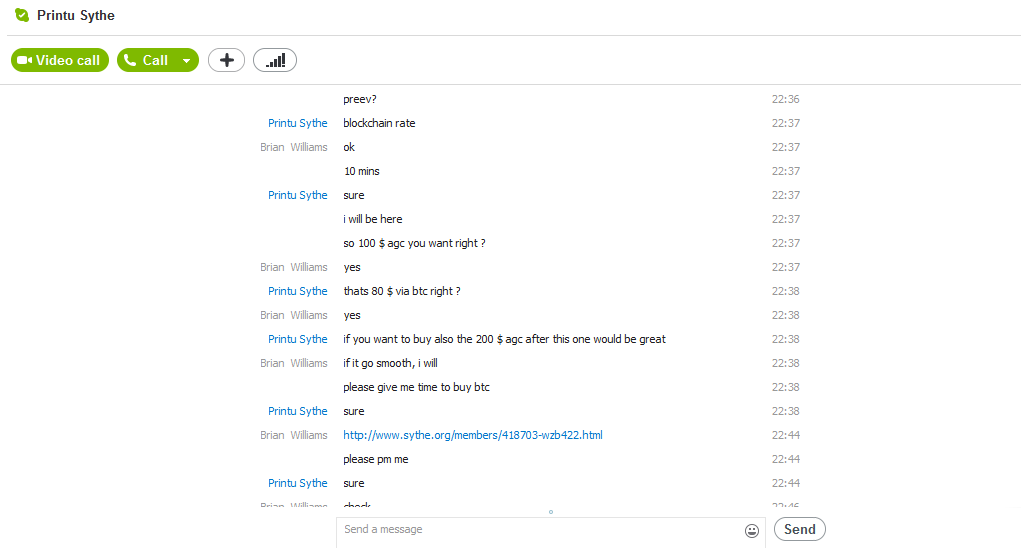Click the message 'so 100 $ agc you want right ?'

coord(414,243)
